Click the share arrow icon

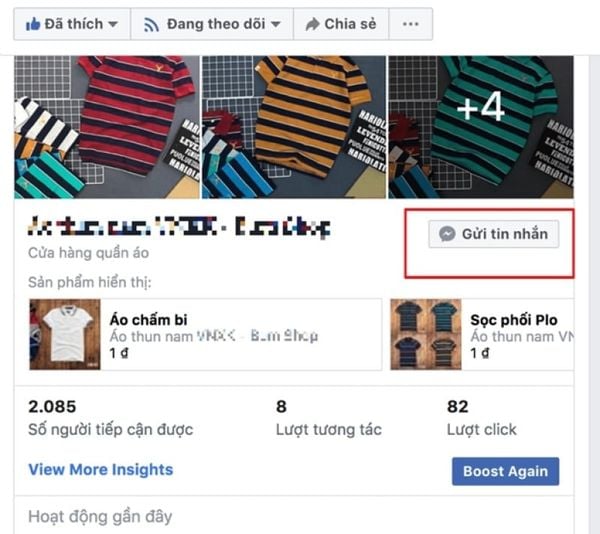[312, 24]
